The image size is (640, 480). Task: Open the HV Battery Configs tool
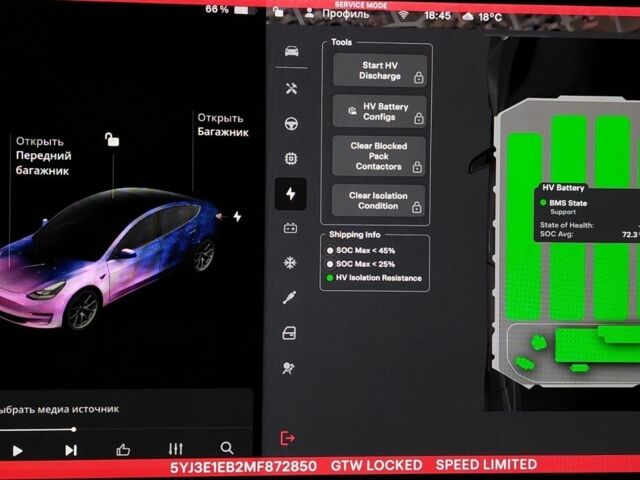tap(380, 111)
